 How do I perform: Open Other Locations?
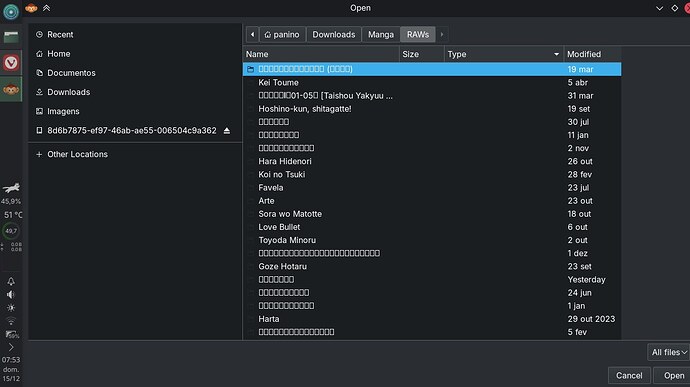click(135, 155)
